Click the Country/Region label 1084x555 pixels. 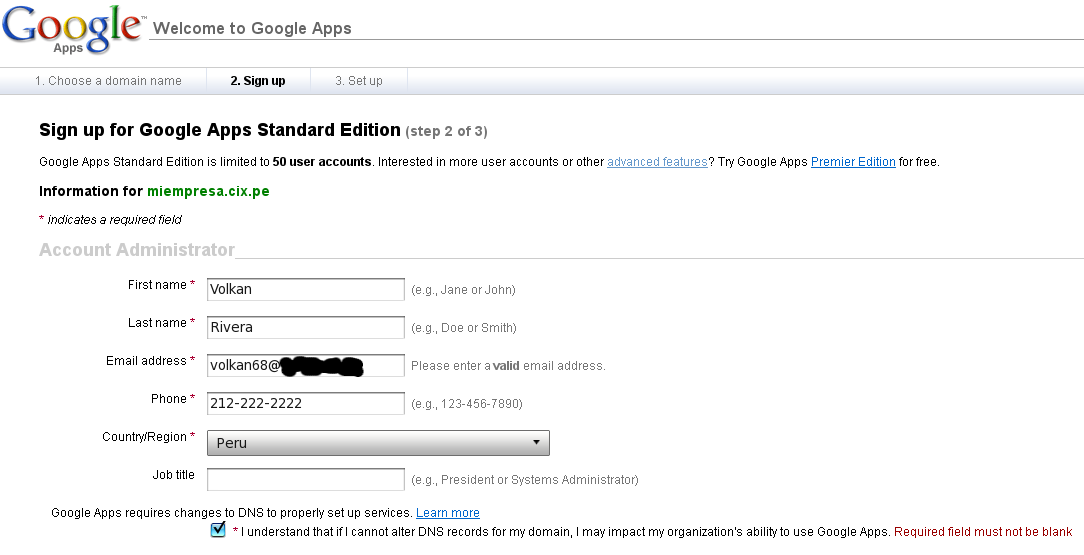click(x=144, y=437)
